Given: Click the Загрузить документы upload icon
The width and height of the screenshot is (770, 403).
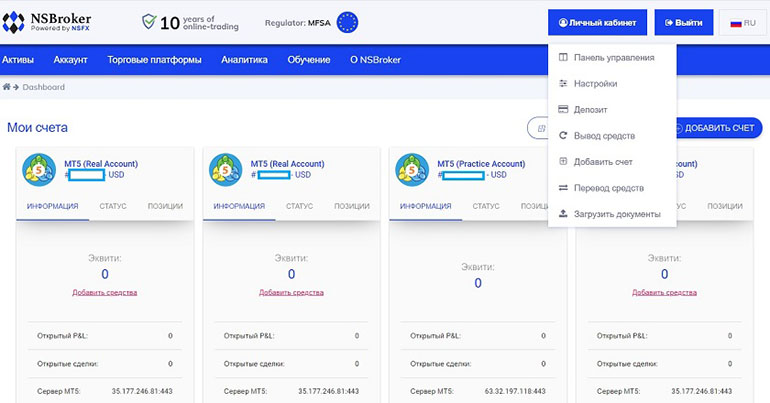Looking at the screenshot, I should (x=563, y=213).
